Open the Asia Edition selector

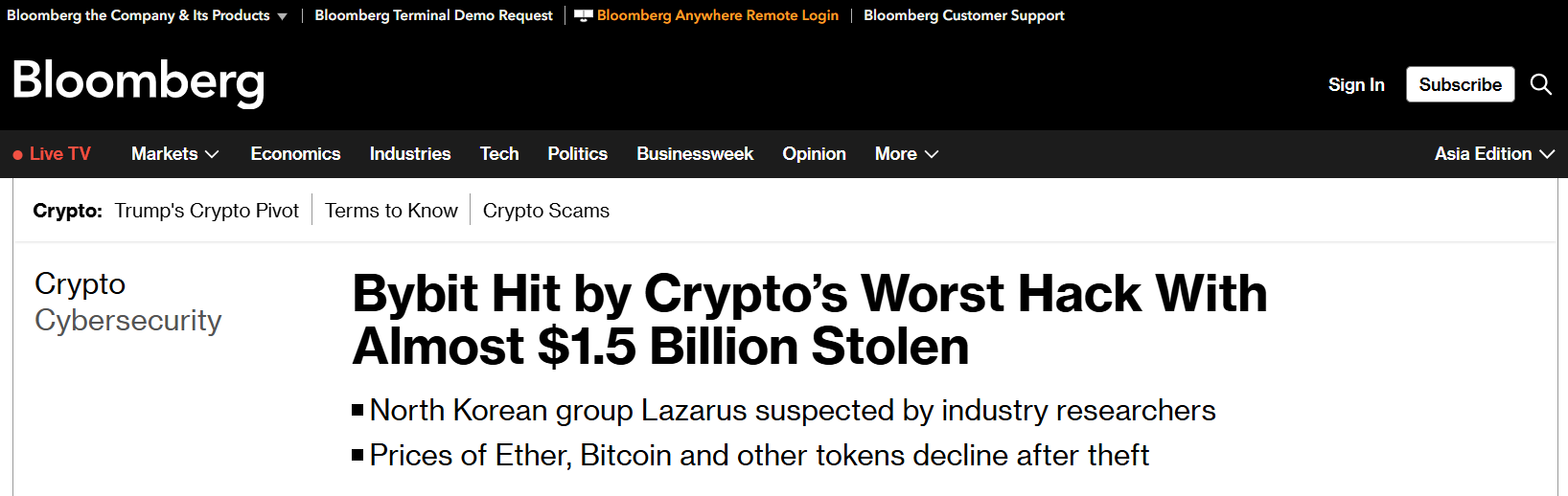pyautogui.click(x=1493, y=154)
